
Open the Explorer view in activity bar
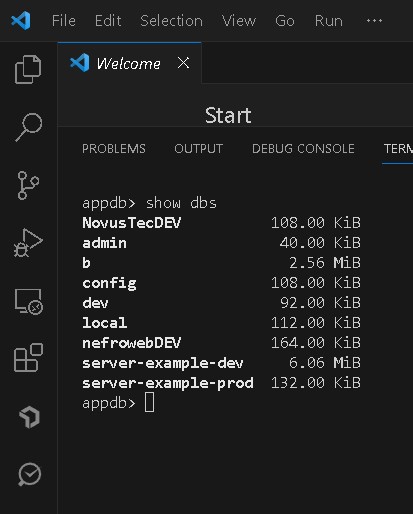[x=28, y=69]
